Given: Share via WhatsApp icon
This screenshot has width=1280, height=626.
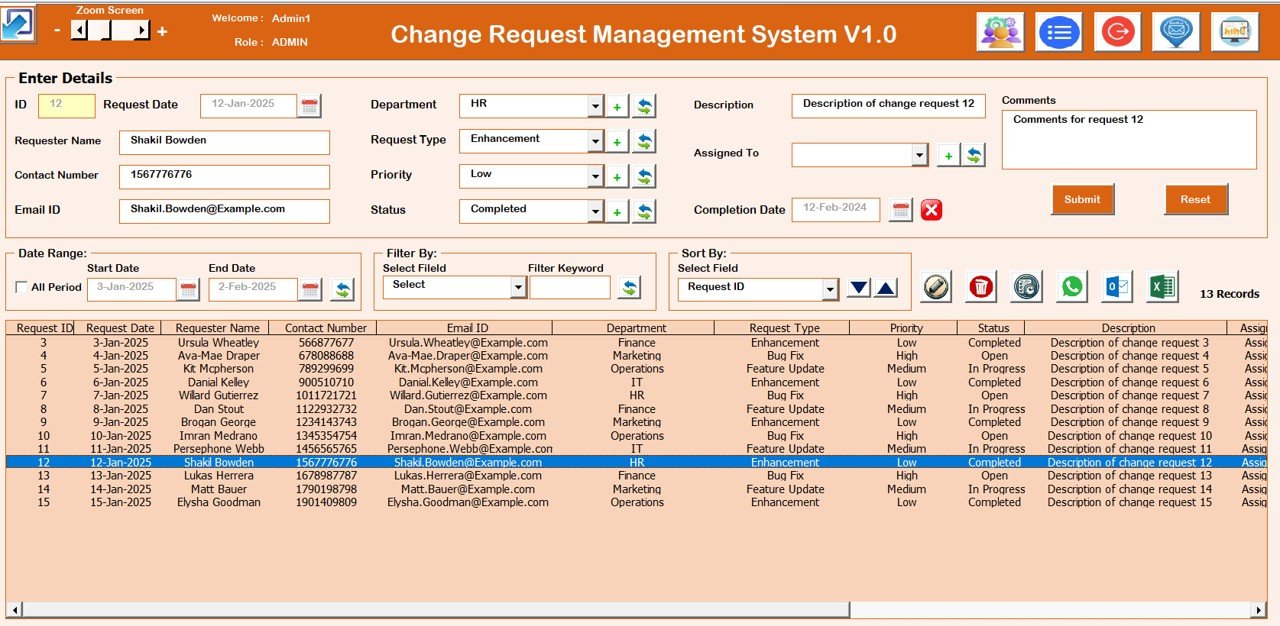Looking at the screenshot, I should (x=1072, y=287).
